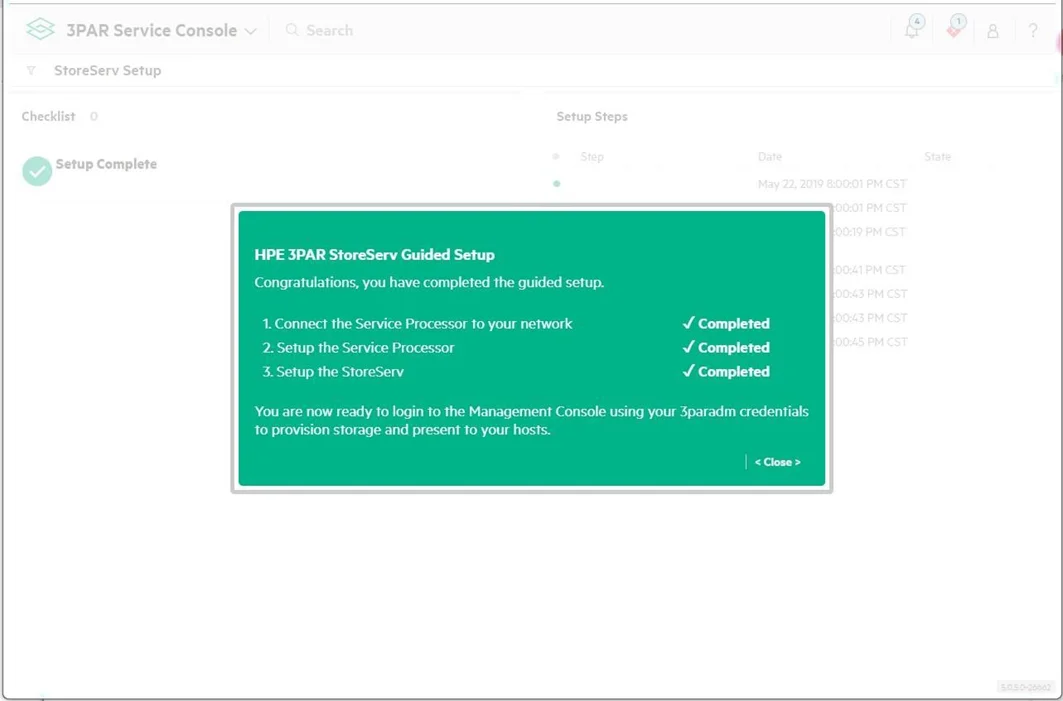Click the version number in the bottom corner
This screenshot has height=701, width=1063.
[1026, 687]
